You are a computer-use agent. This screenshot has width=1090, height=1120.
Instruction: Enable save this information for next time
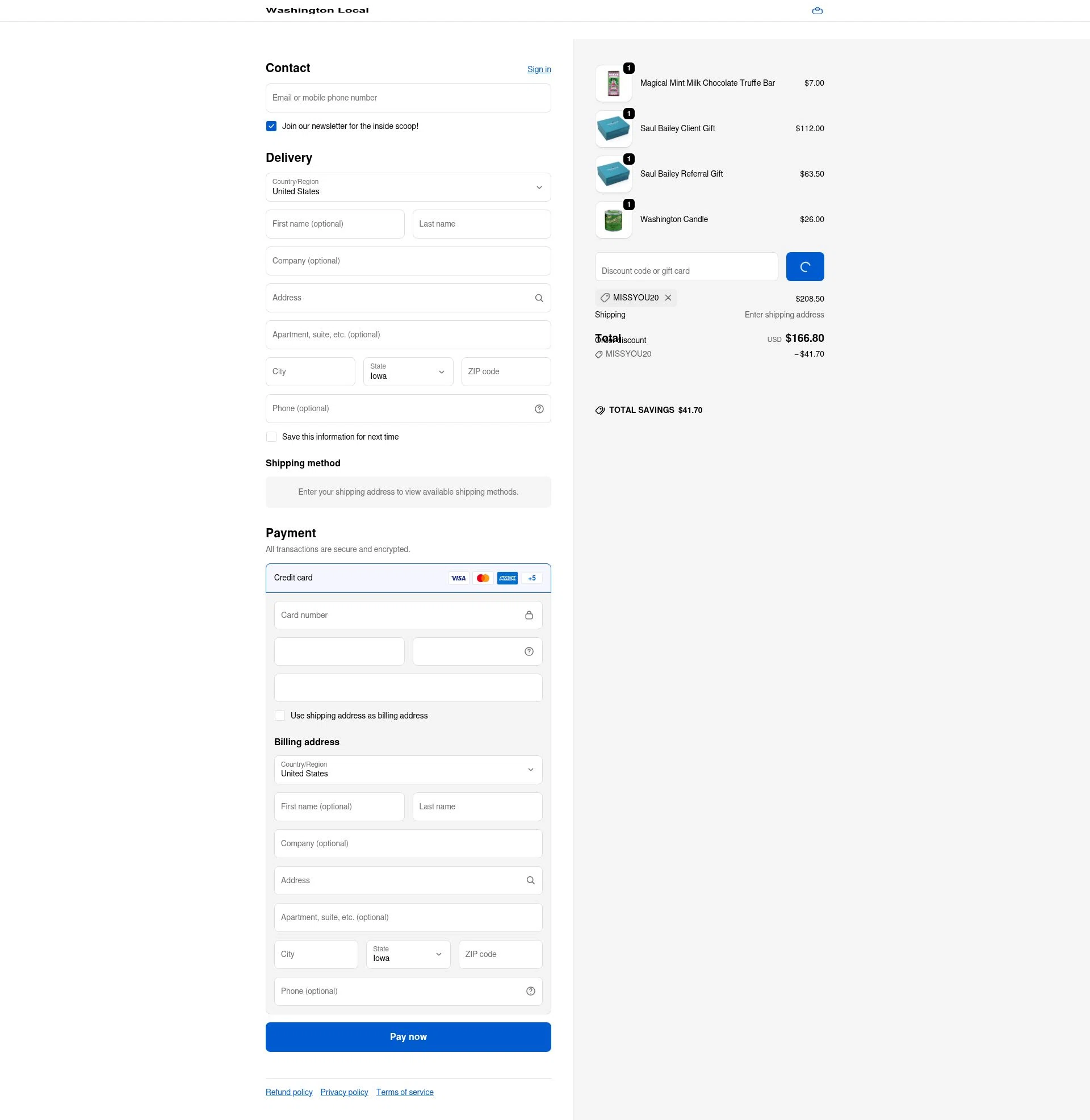(271, 436)
